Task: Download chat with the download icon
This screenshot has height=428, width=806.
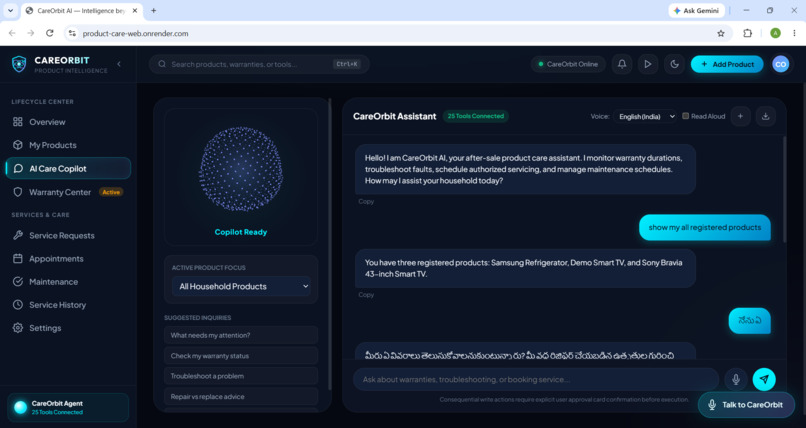Action: tap(765, 116)
